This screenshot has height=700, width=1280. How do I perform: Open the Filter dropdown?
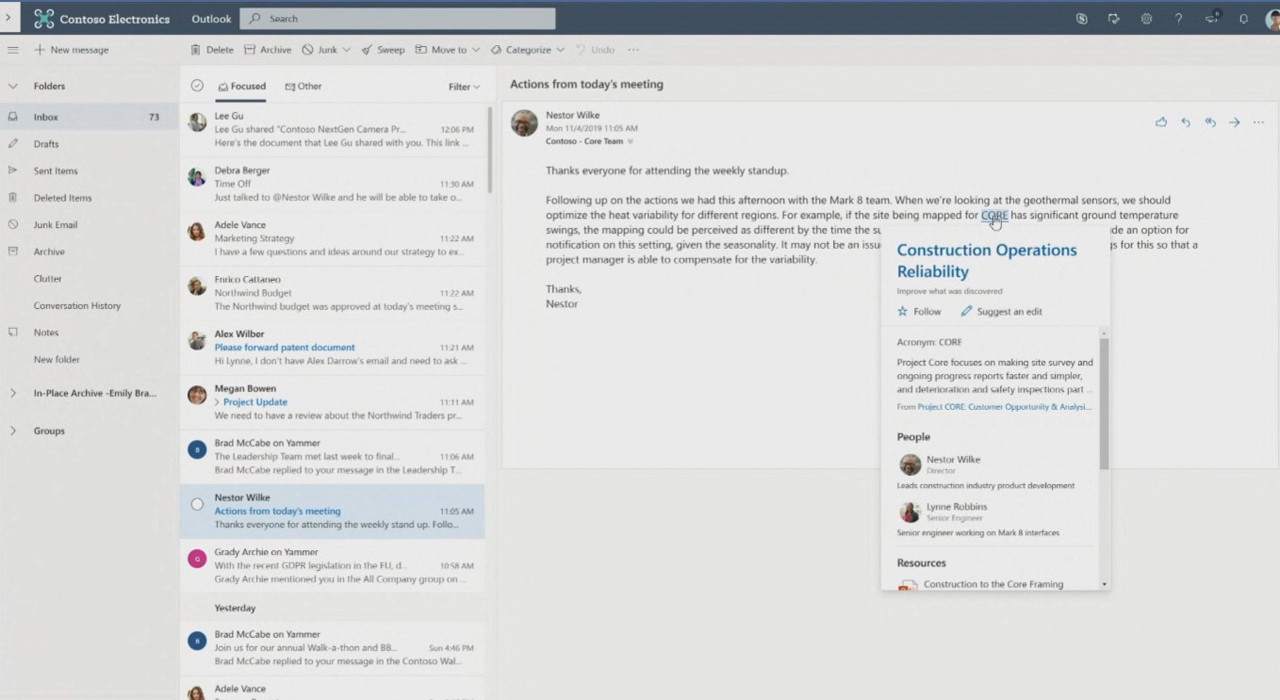pyautogui.click(x=464, y=87)
